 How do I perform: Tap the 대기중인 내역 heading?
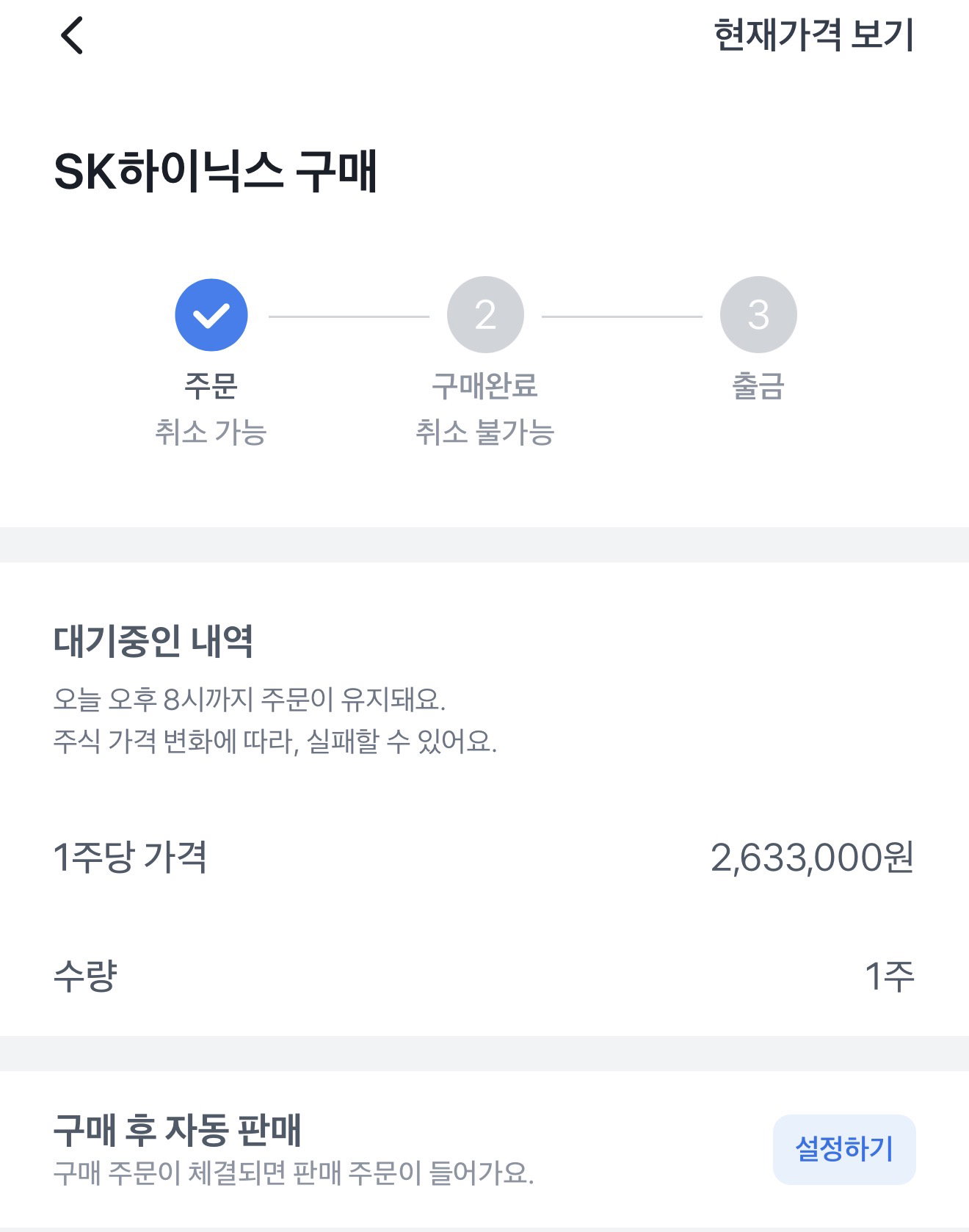click(153, 641)
